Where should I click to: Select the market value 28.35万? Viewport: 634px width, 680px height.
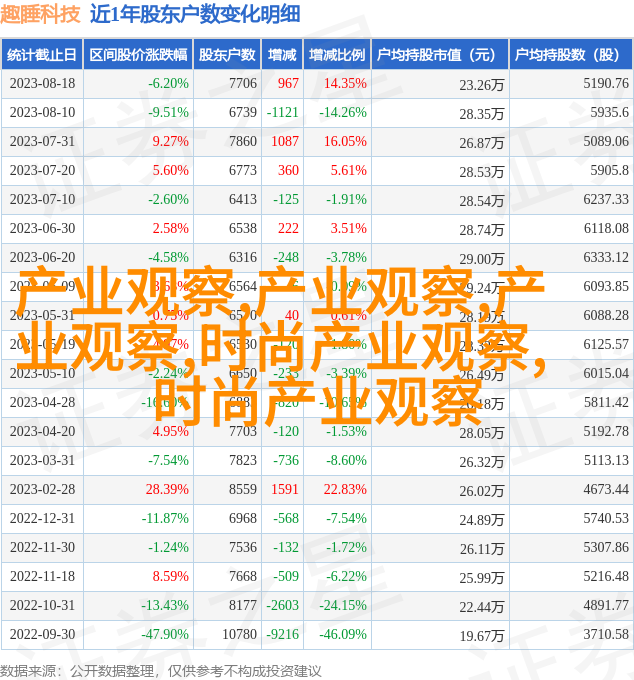pyautogui.click(x=482, y=114)
